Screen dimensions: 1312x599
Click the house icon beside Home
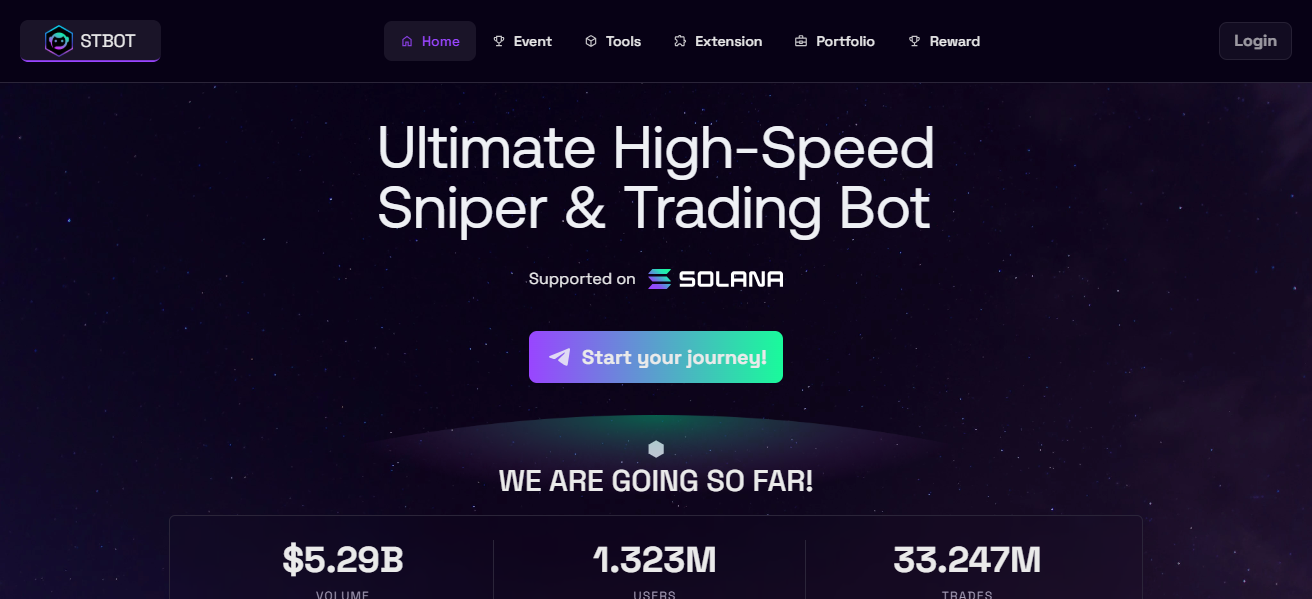pos(407,41)
